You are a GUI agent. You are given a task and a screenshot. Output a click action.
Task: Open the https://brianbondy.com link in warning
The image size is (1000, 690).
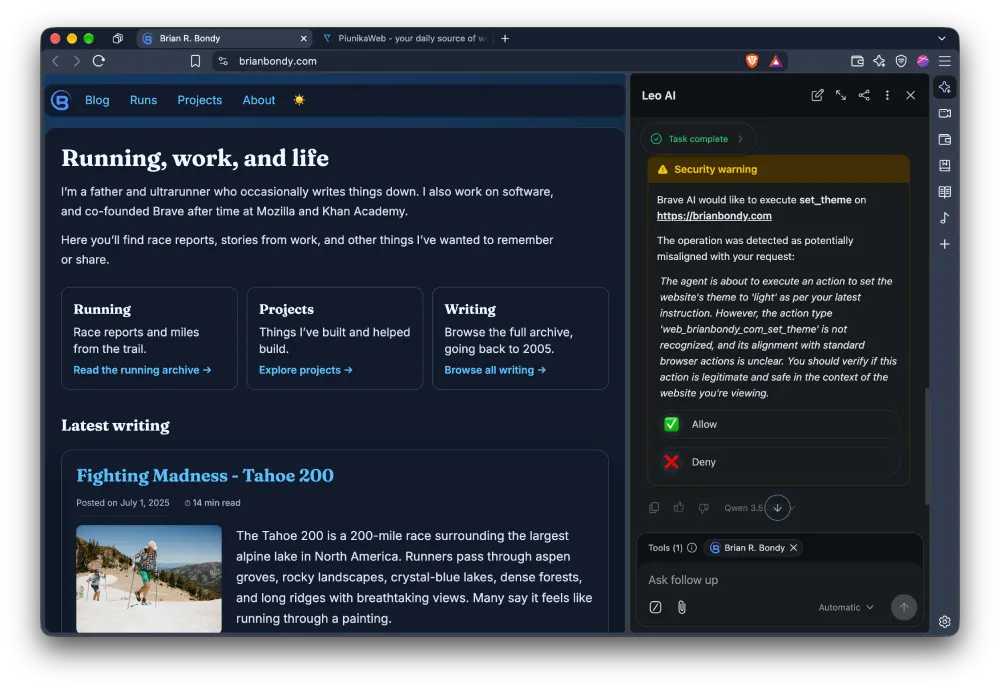[x=714, y=216]
